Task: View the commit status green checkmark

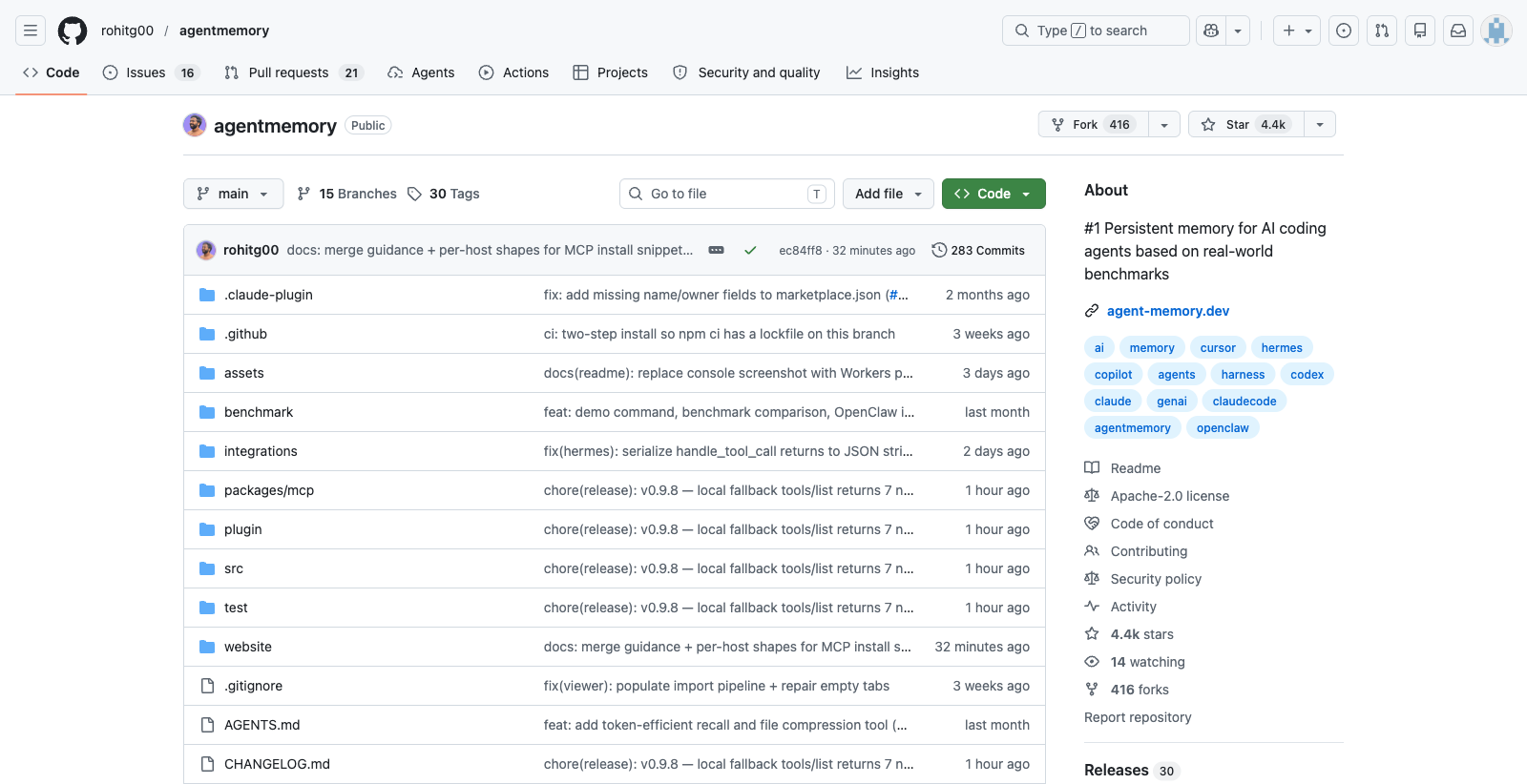Action: tap(750, 250)
